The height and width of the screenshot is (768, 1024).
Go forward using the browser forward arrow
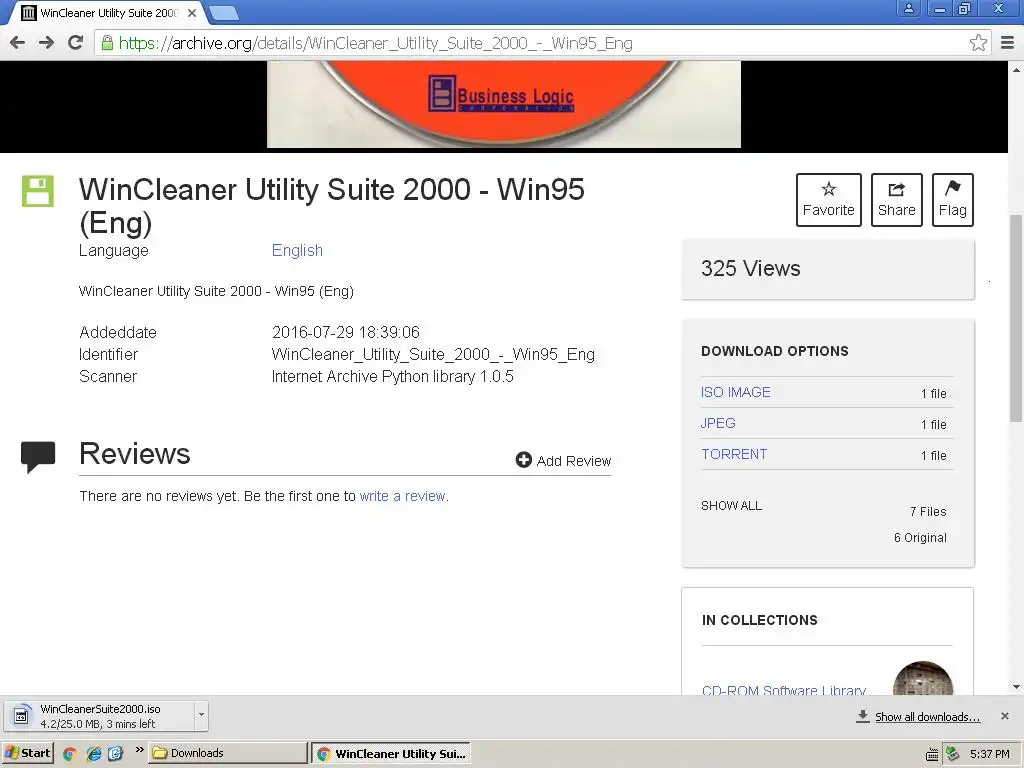46,43
